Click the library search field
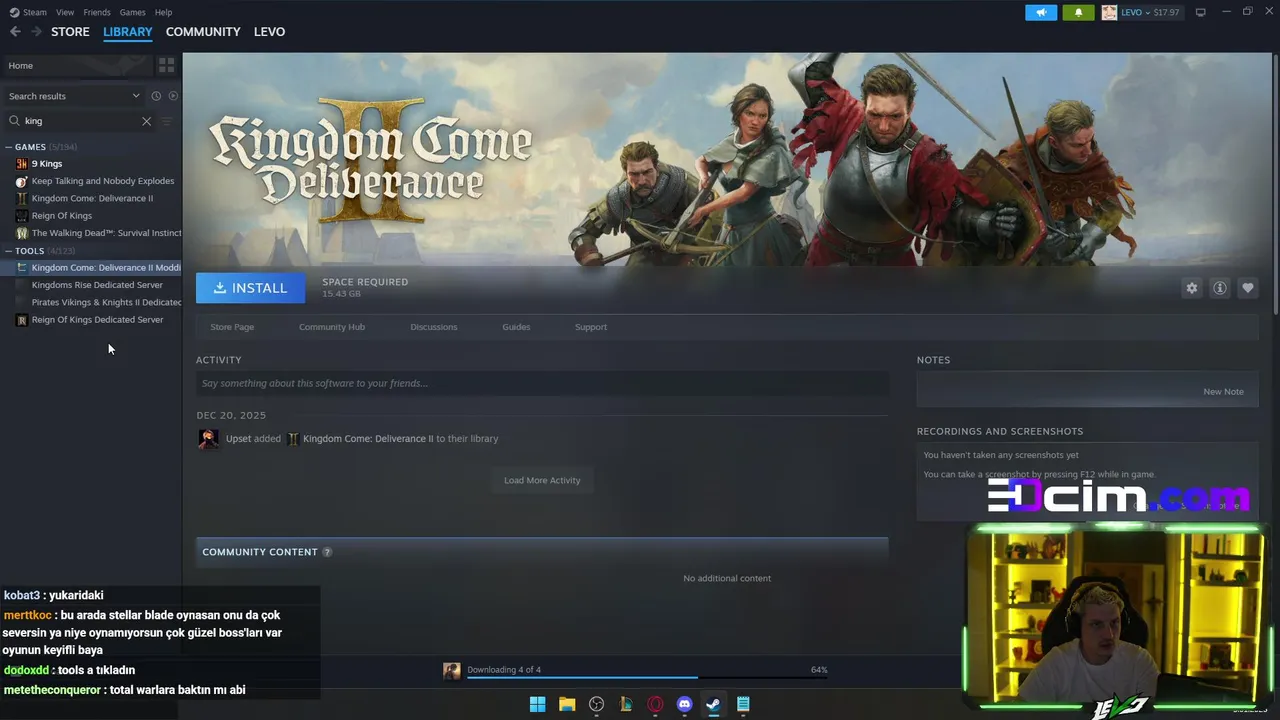Screen dimensions: 1280x720 tap(80, 121)
